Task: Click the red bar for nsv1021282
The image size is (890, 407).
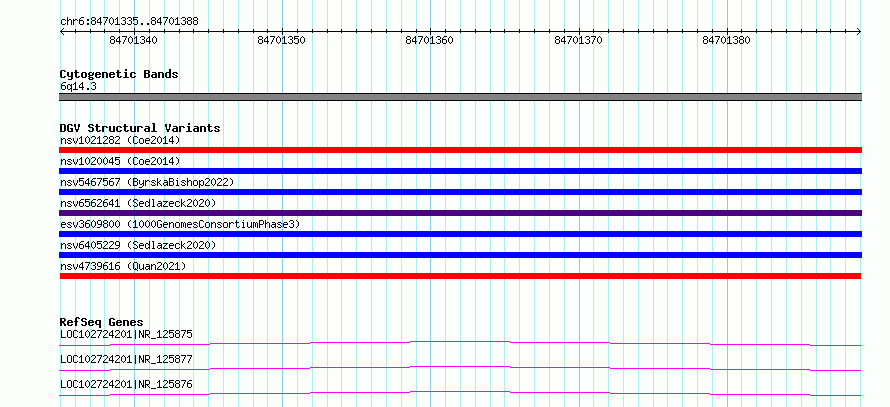Action: (460, 150)
